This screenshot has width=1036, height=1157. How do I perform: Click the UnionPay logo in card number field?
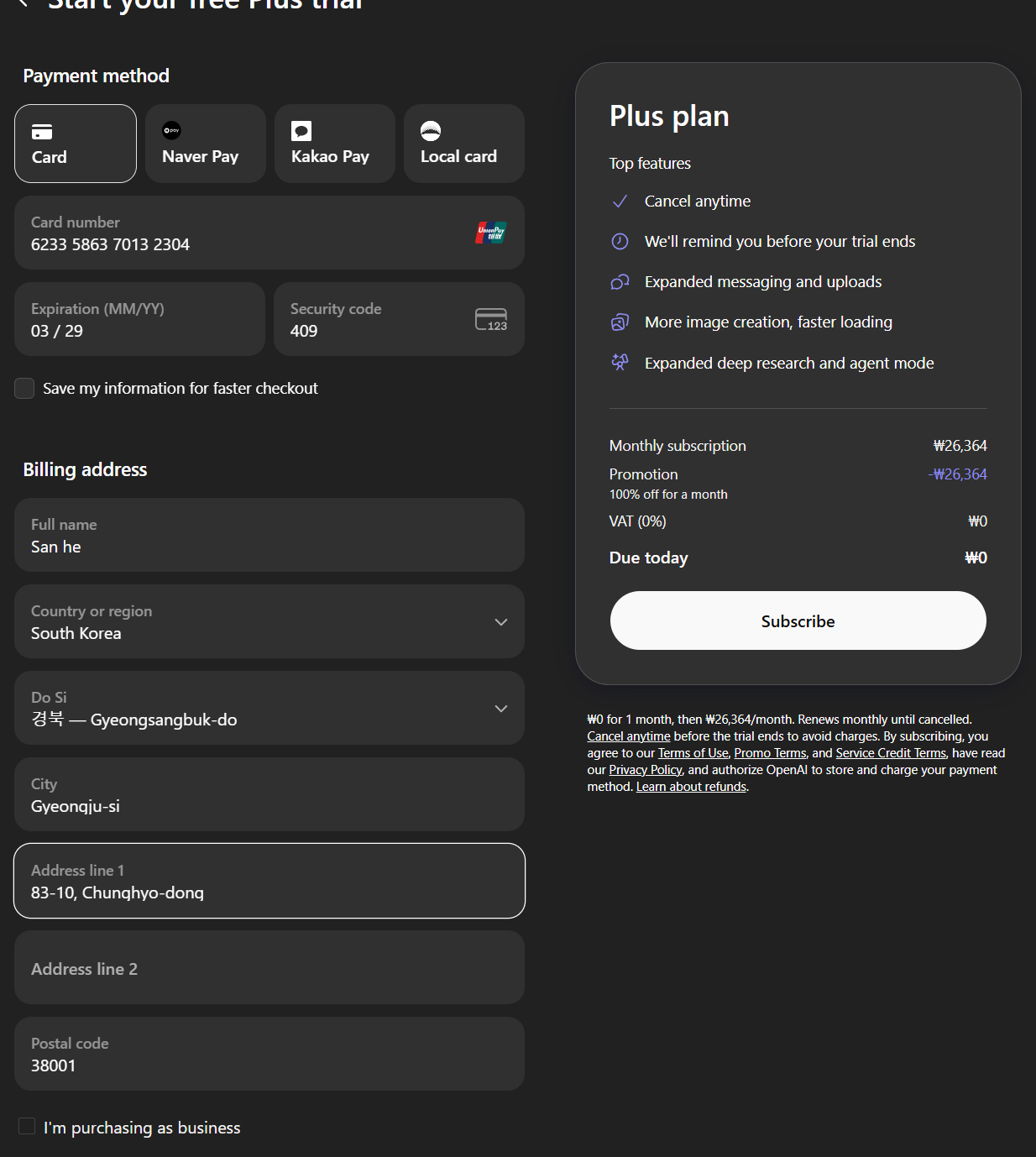point(491,233)
